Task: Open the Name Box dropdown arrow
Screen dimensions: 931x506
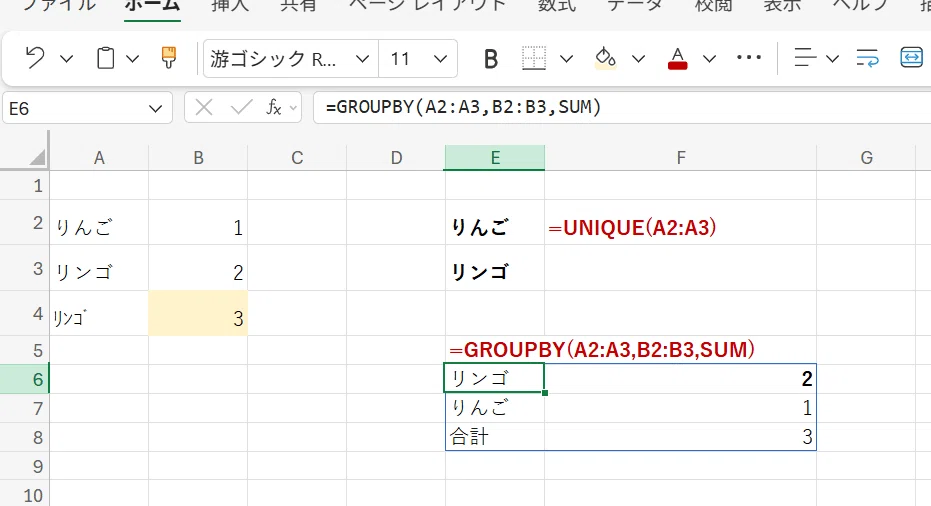Action: click(156, 109)
